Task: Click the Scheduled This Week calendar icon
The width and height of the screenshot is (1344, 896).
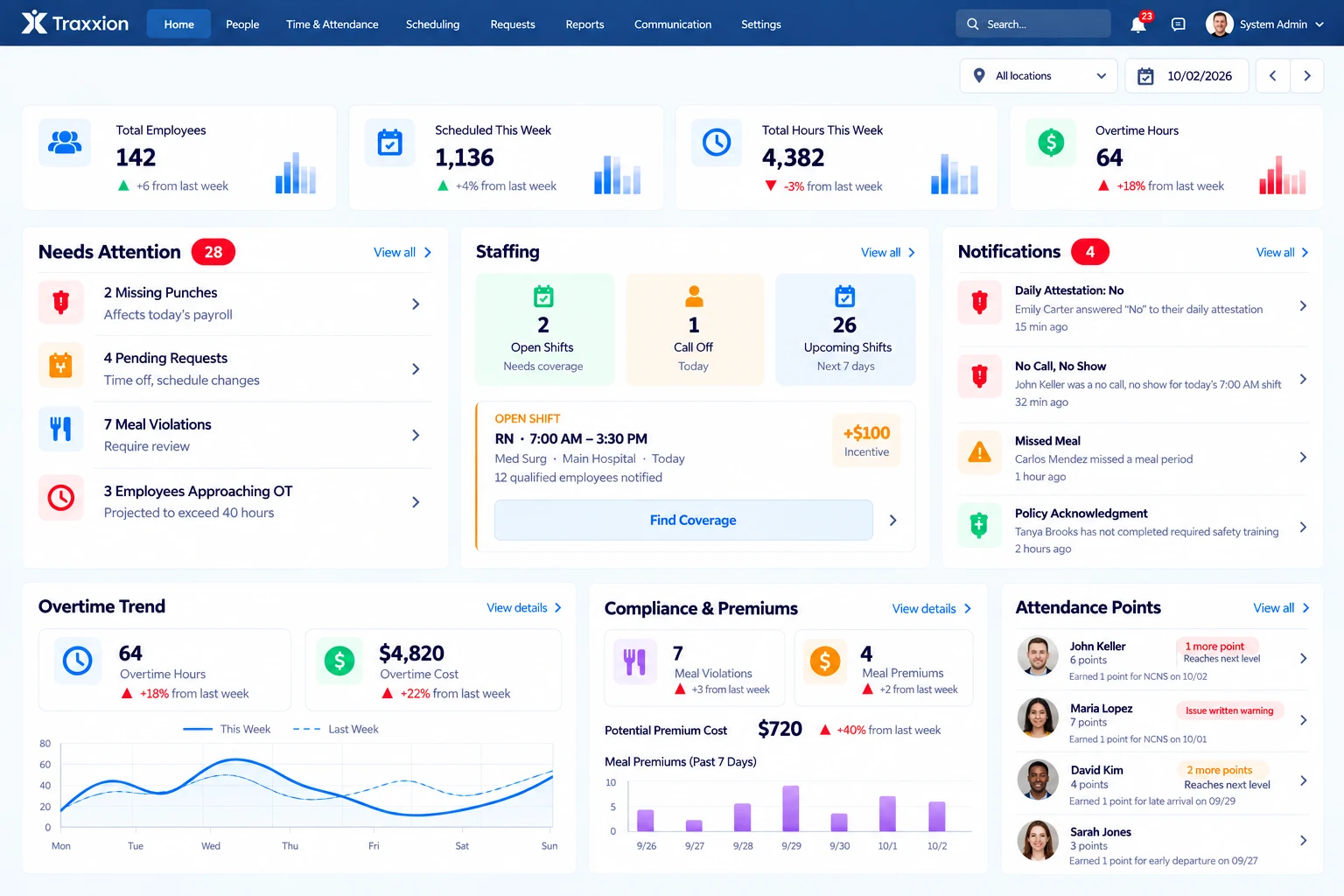Action: pos(390,142)
